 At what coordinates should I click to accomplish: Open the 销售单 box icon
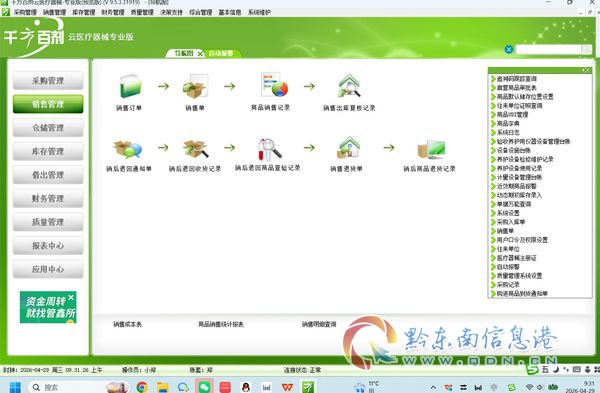point(195,86)
